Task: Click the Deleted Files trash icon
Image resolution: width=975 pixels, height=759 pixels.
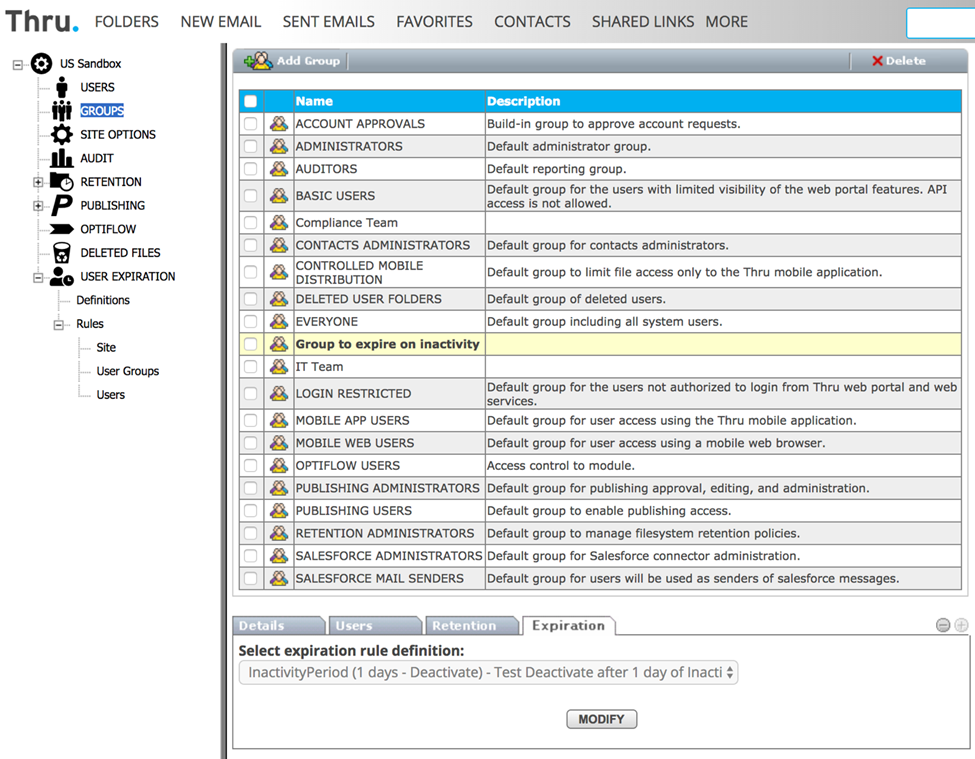Action: click(x=62, y=253)
